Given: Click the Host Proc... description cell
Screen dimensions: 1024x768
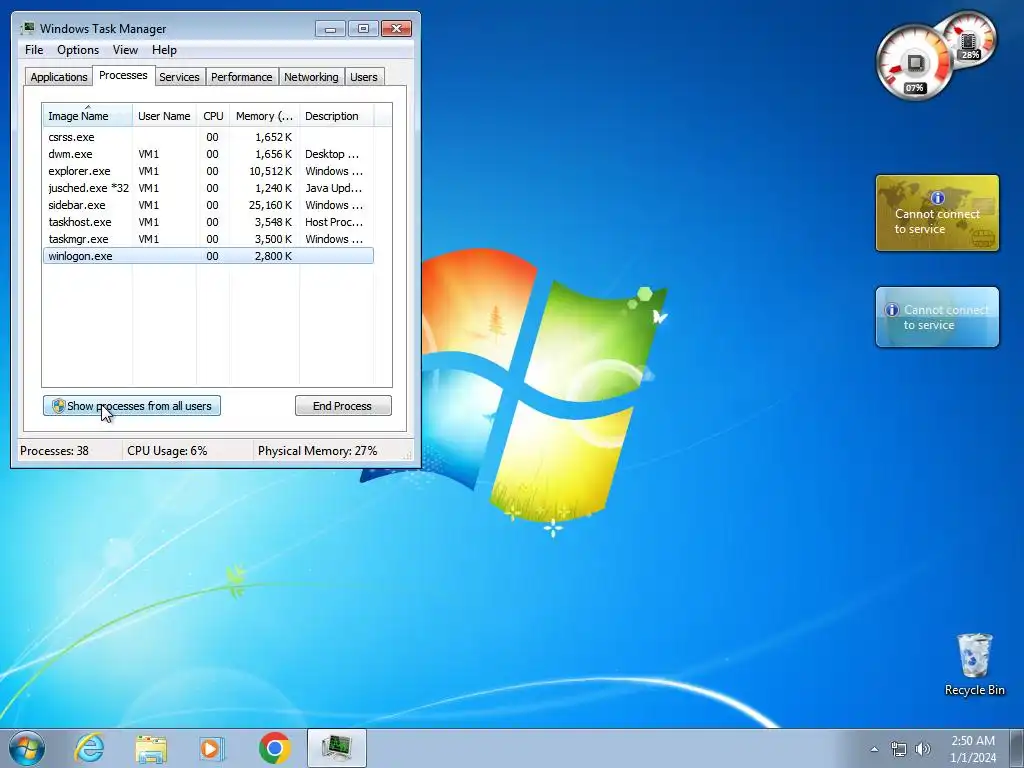Looking at the screenshot, I should (x=334, y=222).
